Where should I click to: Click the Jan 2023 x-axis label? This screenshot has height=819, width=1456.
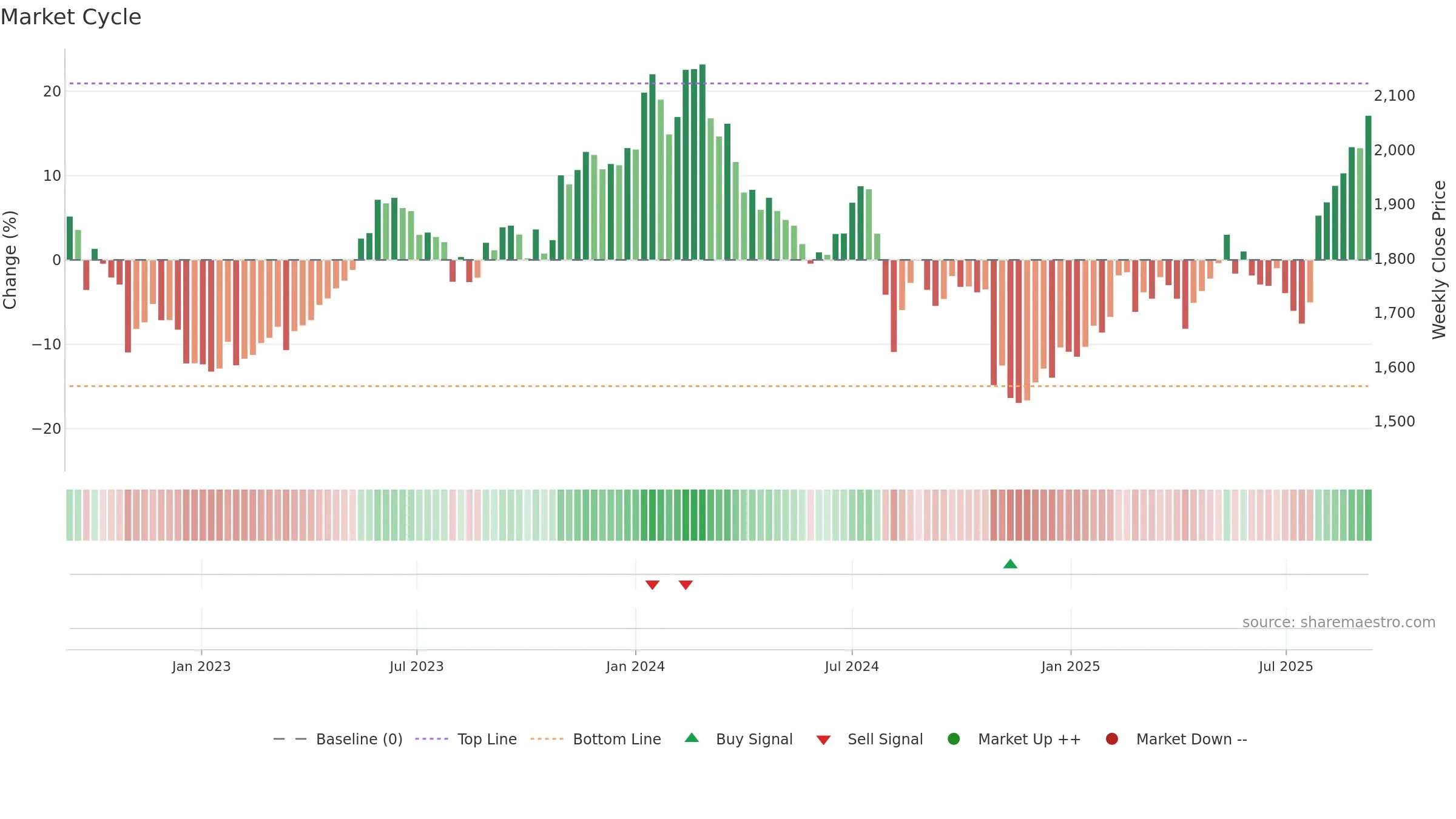click(201, 666)
